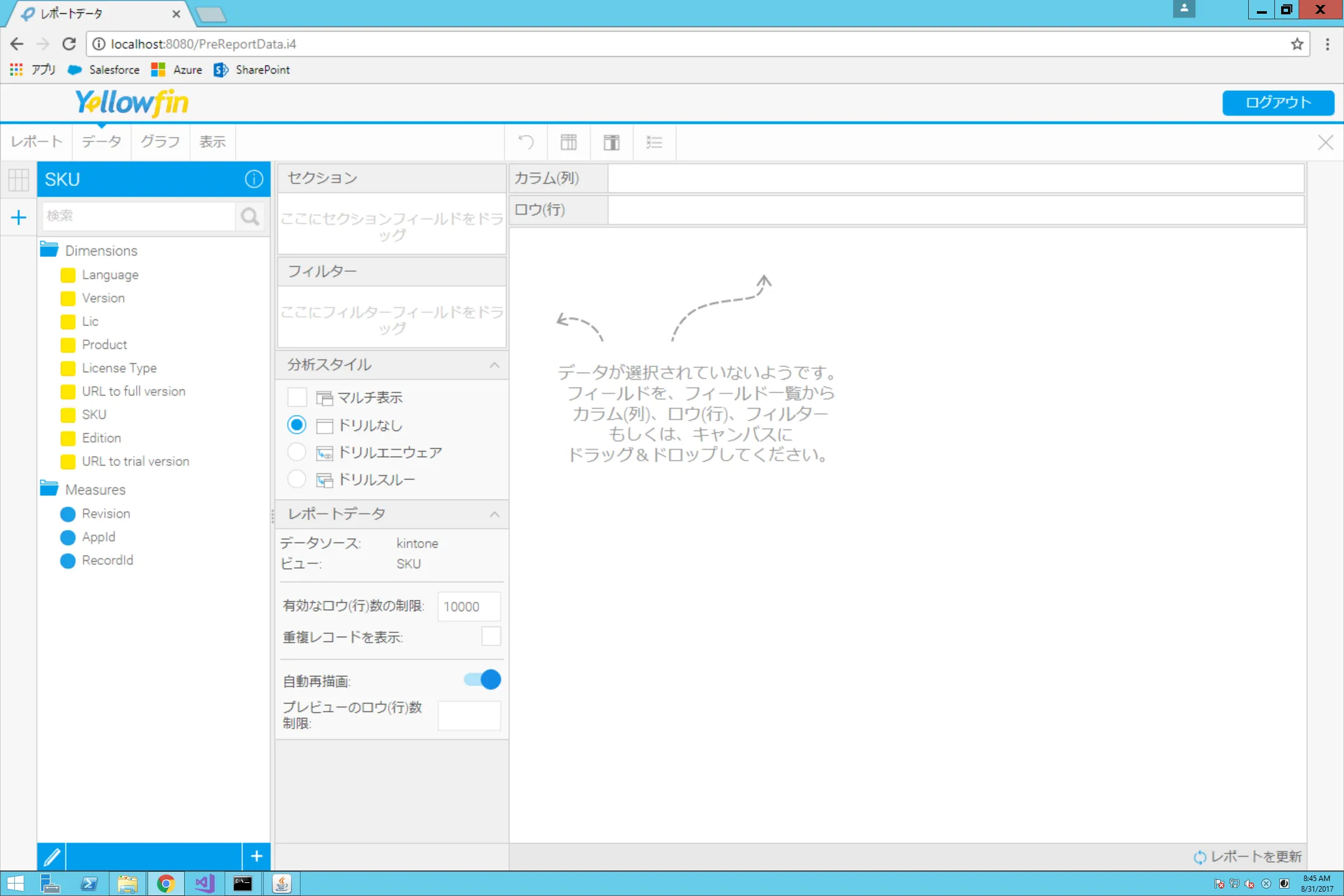
Task: Select the column-based report layout icon
Action: click(568, 142)
